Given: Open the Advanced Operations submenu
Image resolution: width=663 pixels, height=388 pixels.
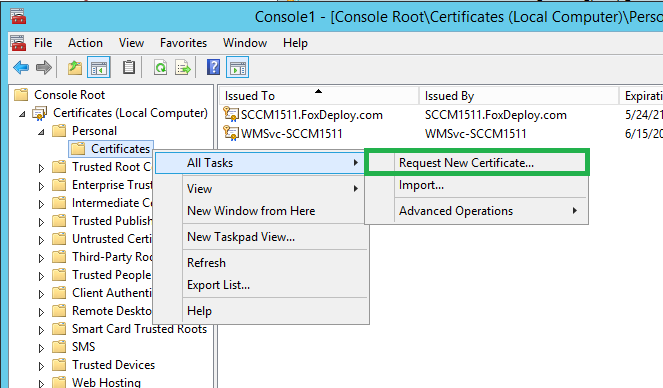Looking at the screenshot, I should [477, 211].
